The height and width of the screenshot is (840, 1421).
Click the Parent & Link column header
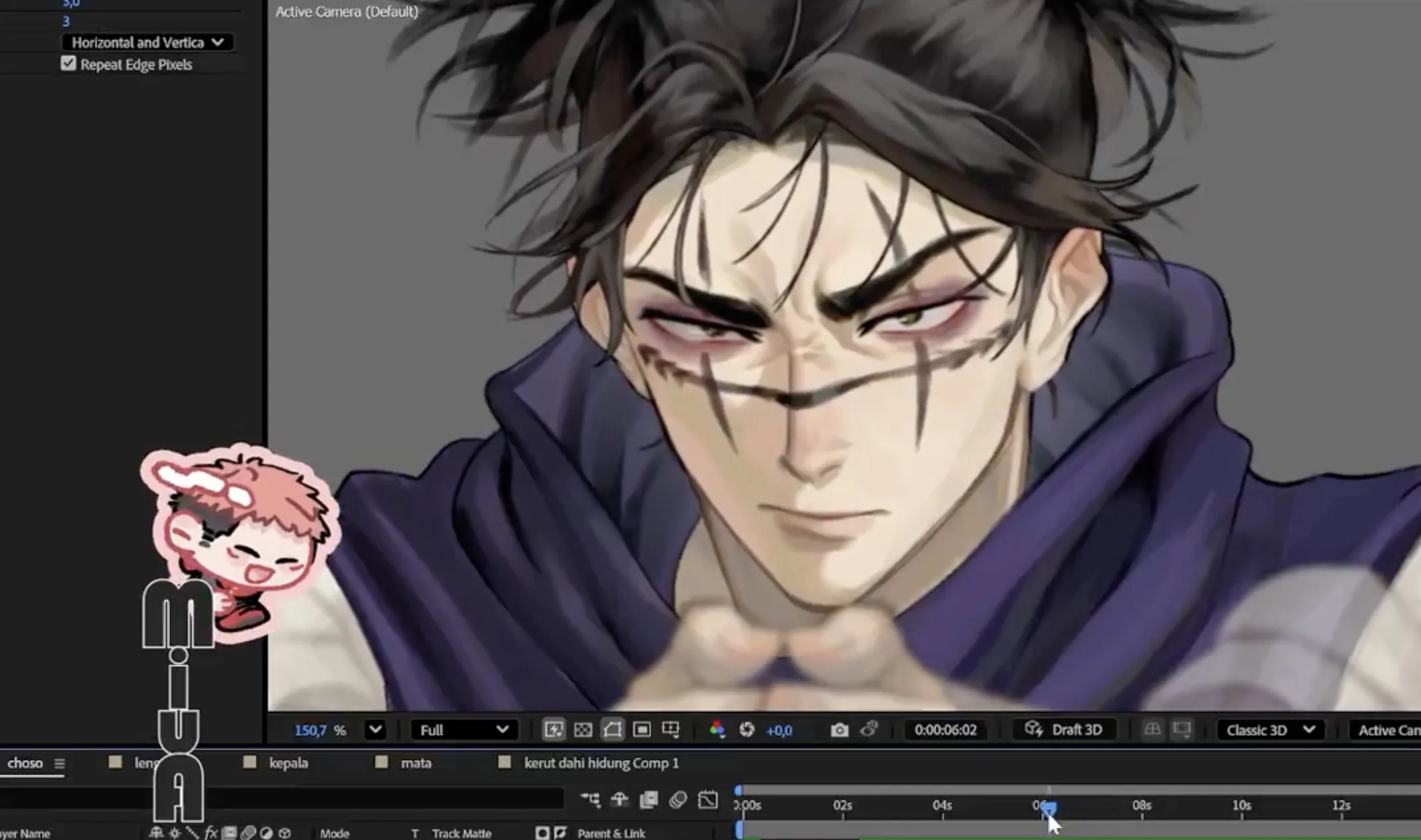pyautogui.click(x=611, y=833)
